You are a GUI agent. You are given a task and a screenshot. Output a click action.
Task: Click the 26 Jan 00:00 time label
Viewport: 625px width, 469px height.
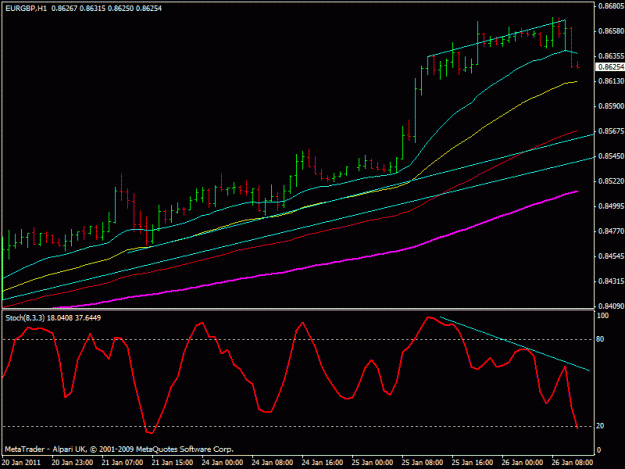(x=522, y=463)
